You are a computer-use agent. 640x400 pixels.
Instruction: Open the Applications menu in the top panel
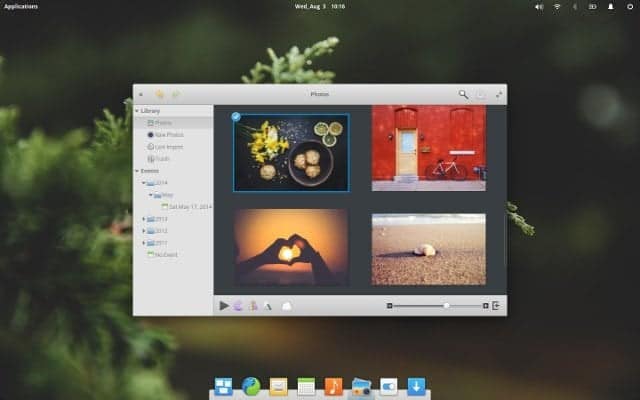point(21,7)
